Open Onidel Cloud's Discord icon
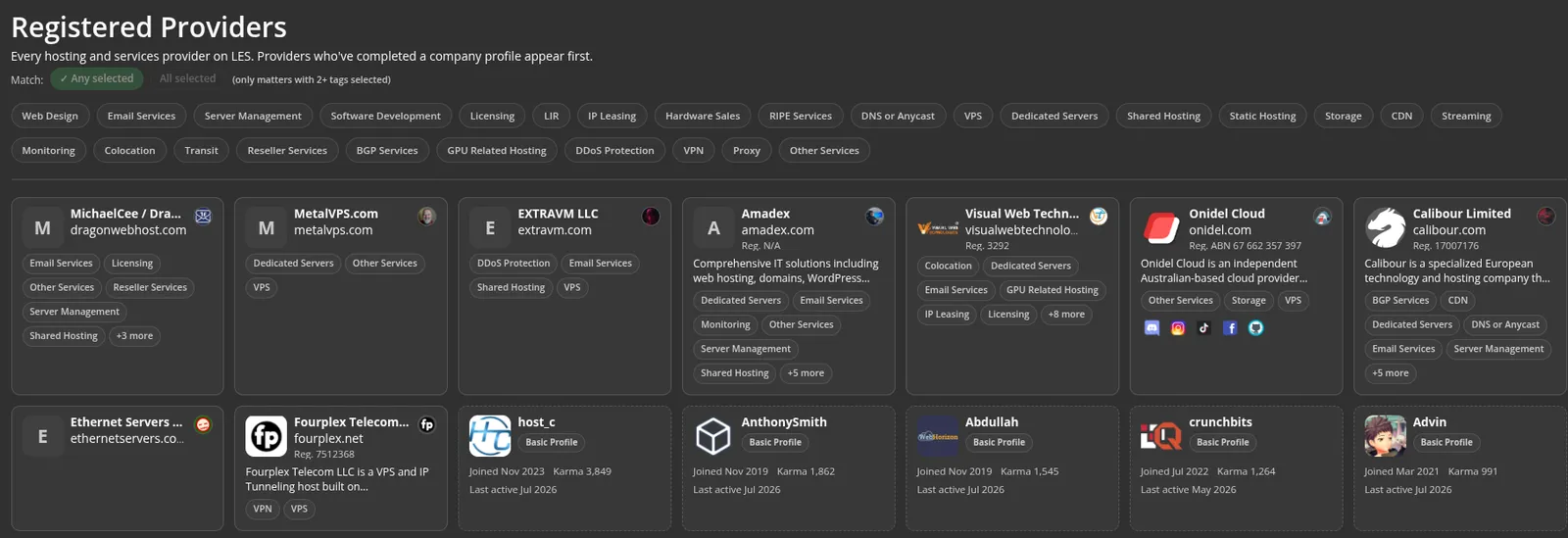Image resolution: width=1568 pixels, height=538 pixels. [1151, 328]
